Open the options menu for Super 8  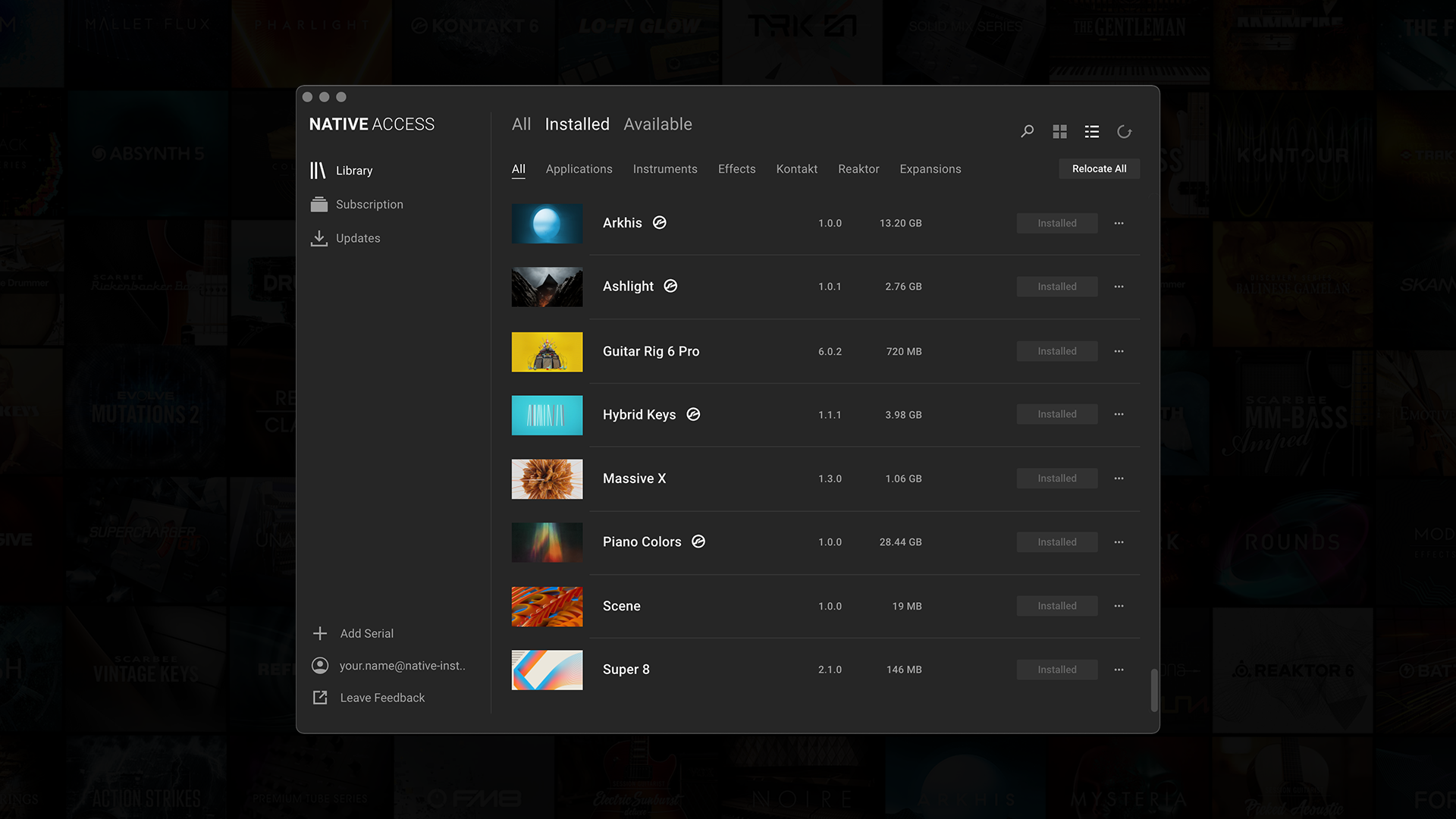click(1119, 670)
